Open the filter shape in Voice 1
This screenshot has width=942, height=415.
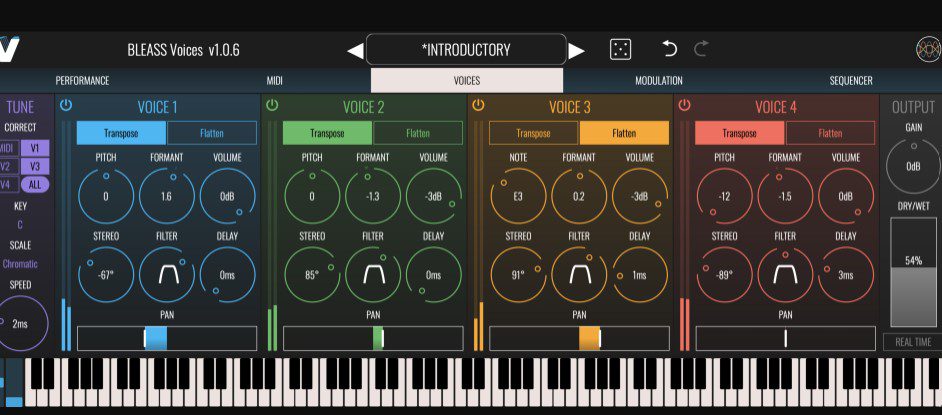167,274
